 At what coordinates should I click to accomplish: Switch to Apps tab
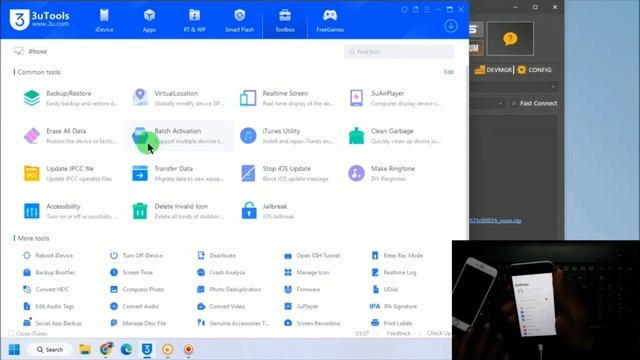149,20
